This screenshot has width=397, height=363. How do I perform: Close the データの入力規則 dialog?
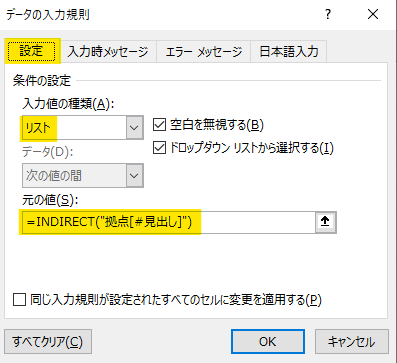click(373, 14)
